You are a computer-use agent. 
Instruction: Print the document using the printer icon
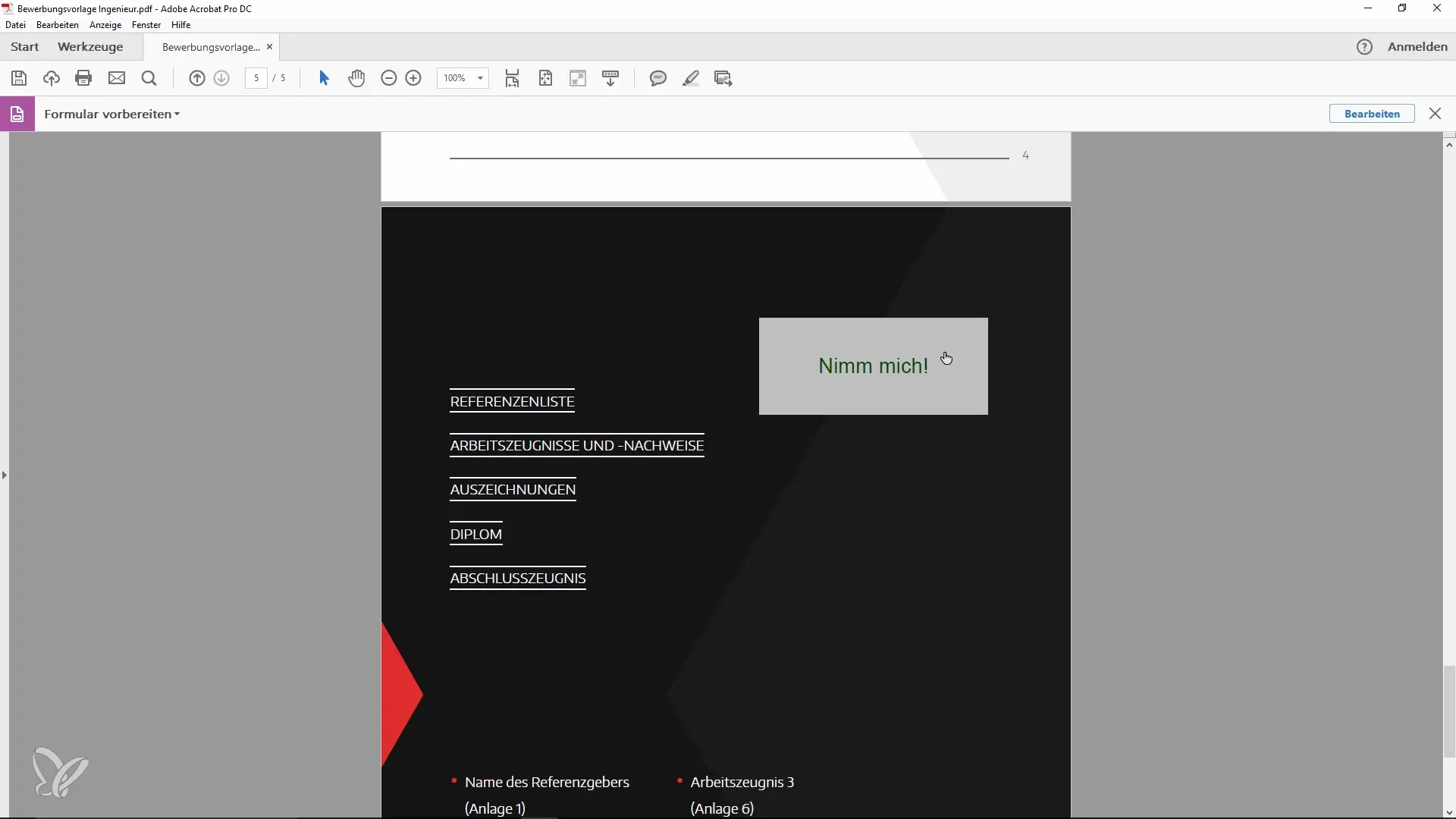coord(84,78)
